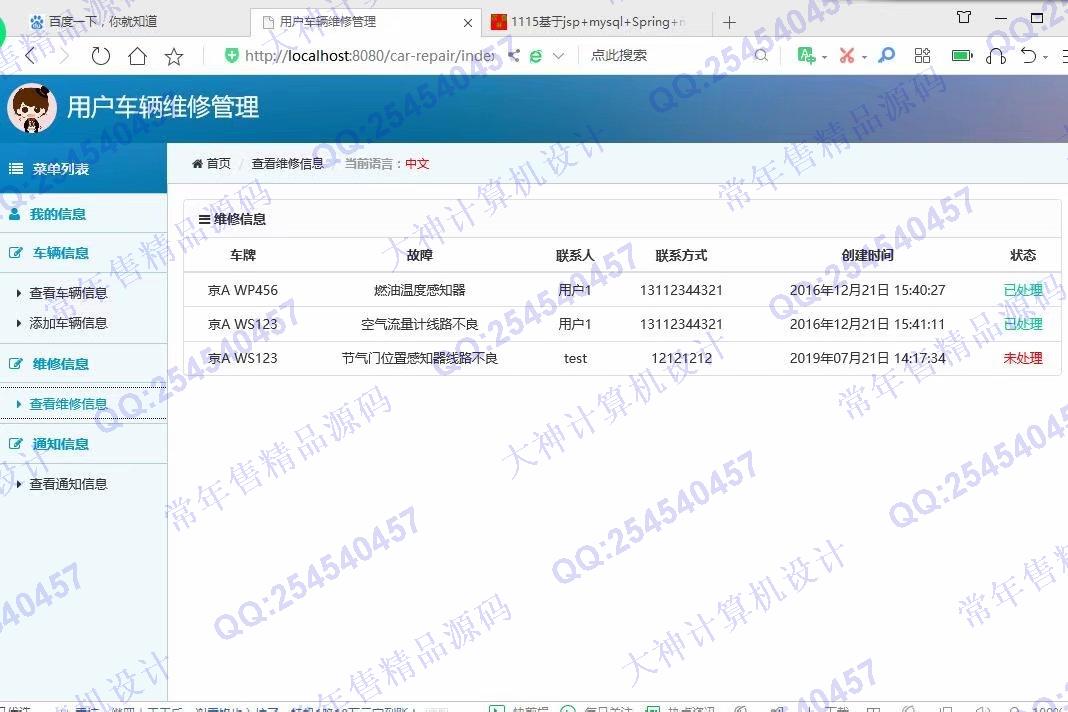This screenshot has height=712, width=1068.
Task: Click fault 空气流量计线路不良 cell
Action: 420,324
